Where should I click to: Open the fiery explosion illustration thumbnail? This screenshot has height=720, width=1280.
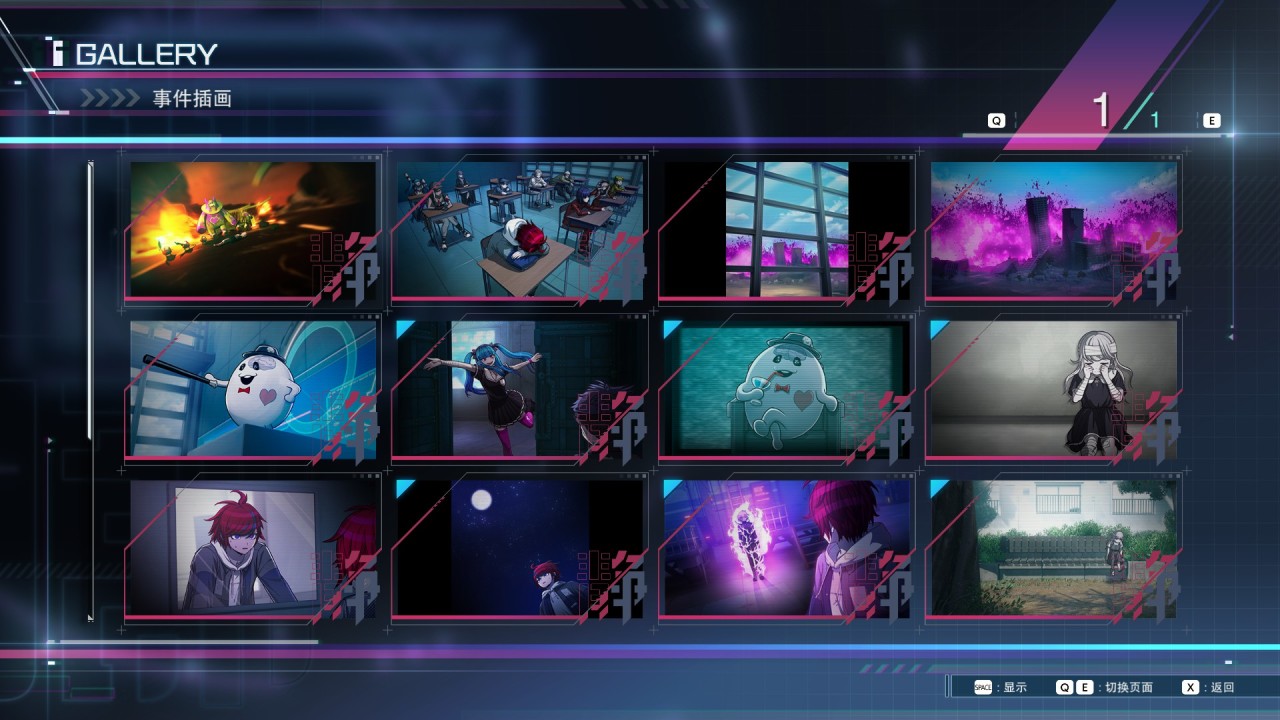(253, 230)
